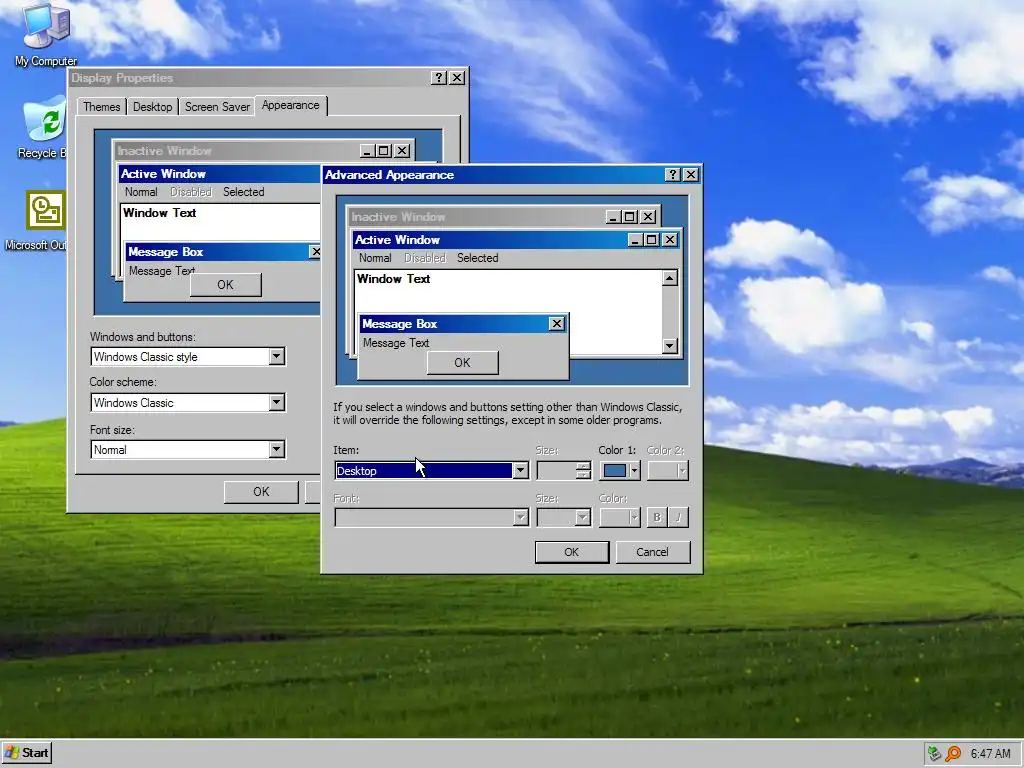Click preview OK button in Display Properties
The height and width of the screenshot is (768, 1024).
click(225, 285)
